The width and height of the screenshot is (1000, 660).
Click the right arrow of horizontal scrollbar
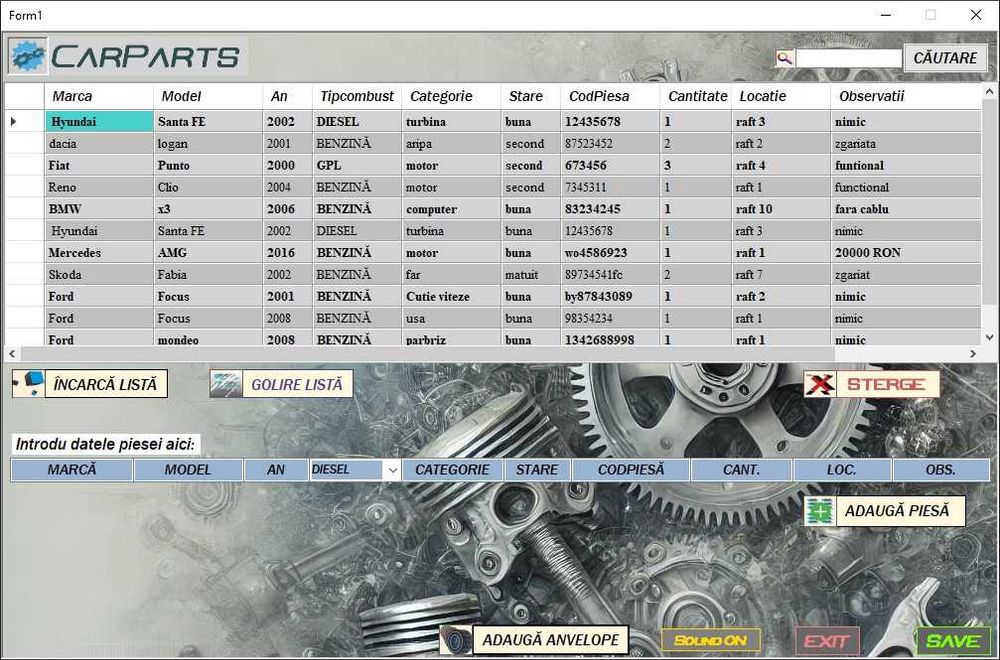973,353
